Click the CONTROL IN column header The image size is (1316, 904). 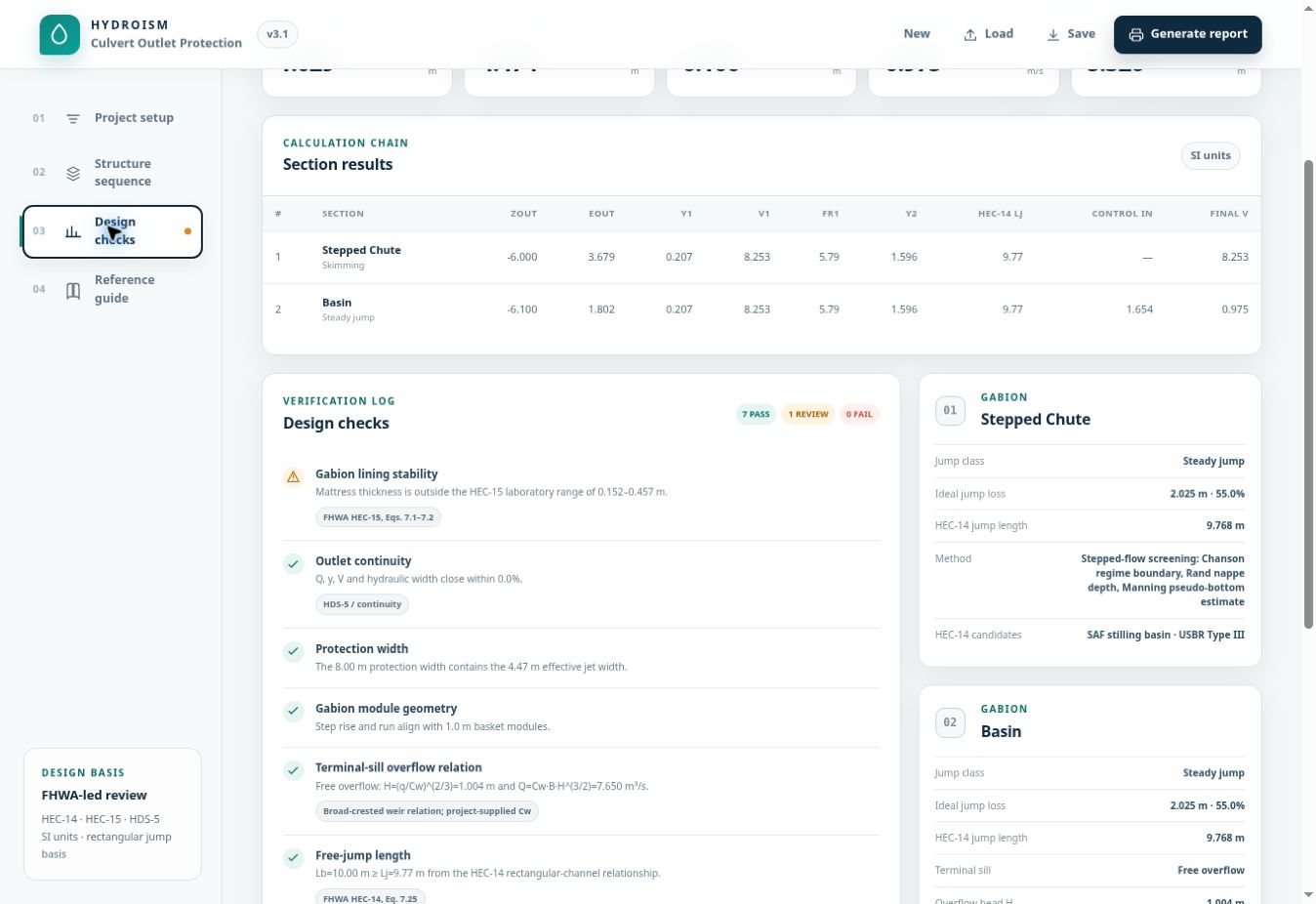1122,214
